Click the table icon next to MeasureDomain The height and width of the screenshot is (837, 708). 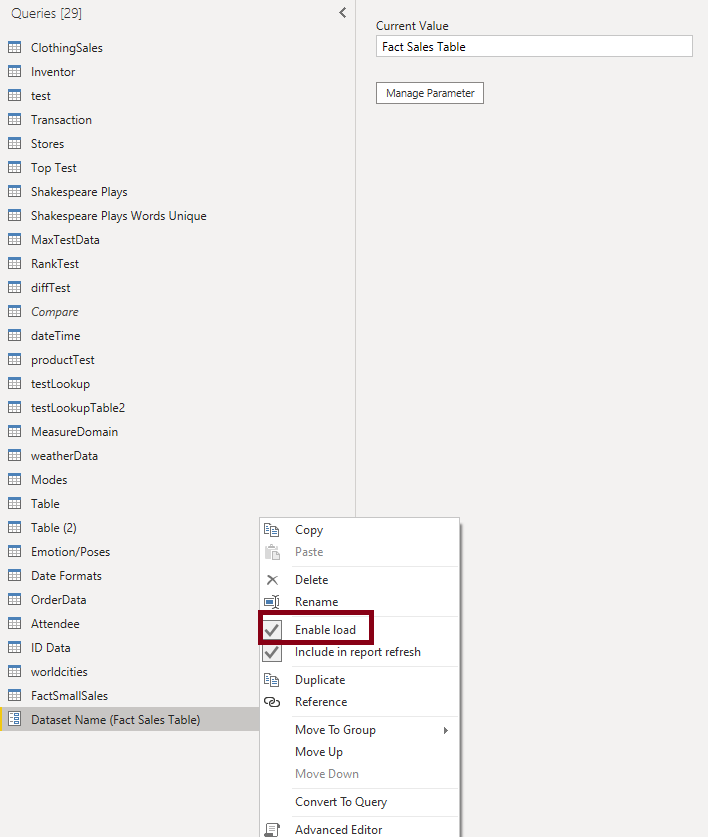[x=14, y=431]
